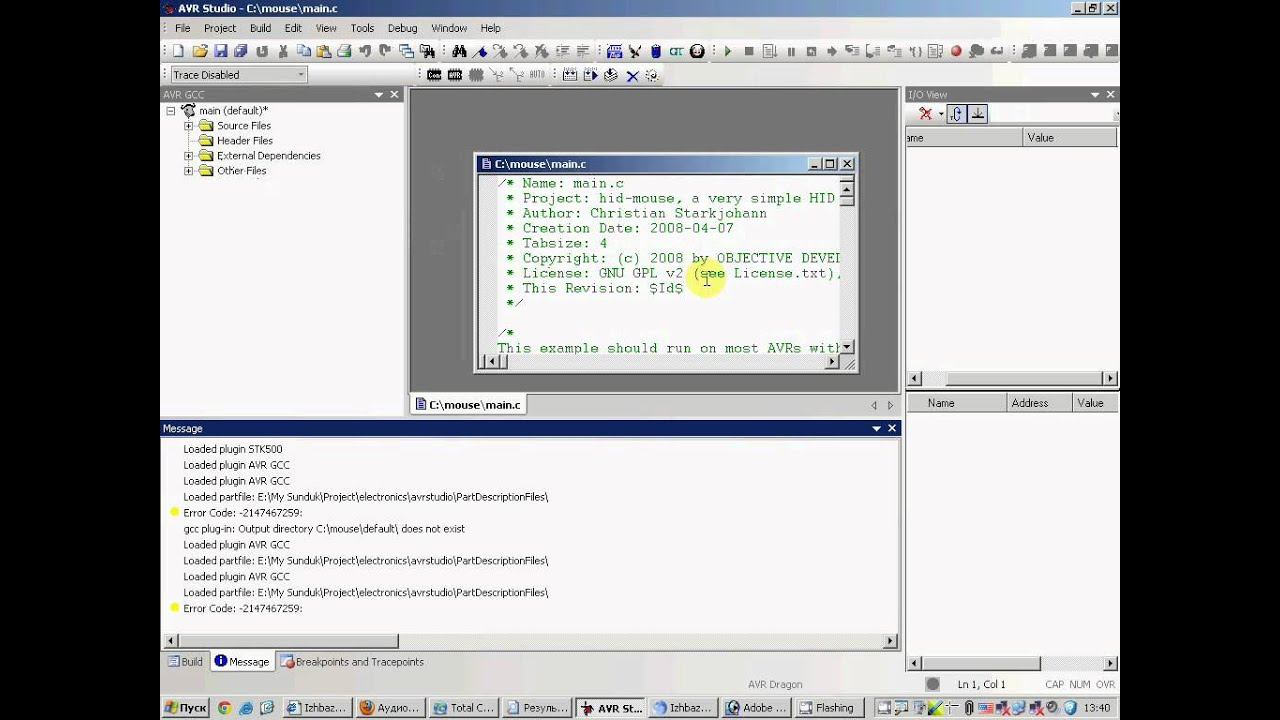The height and width of the screenshot is (720, 1280).
Task: Toggle the I/O View pin-down arrow button
Action: [x=978, y=114]
